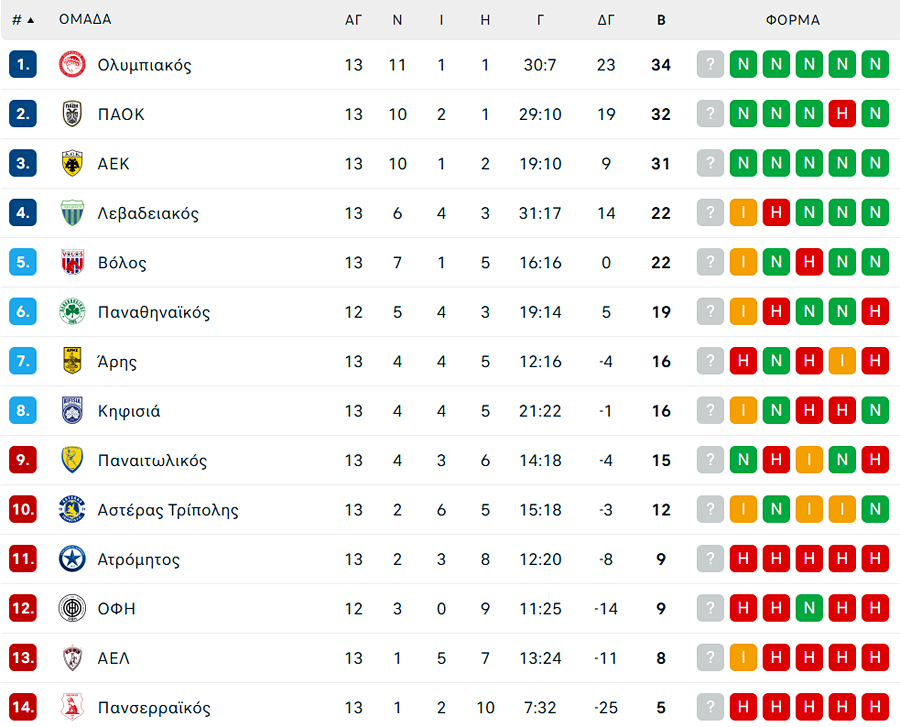Click the ΑΕΚ yellow crest icon
The image size is (900, 727).
click(x=72, y=164)
